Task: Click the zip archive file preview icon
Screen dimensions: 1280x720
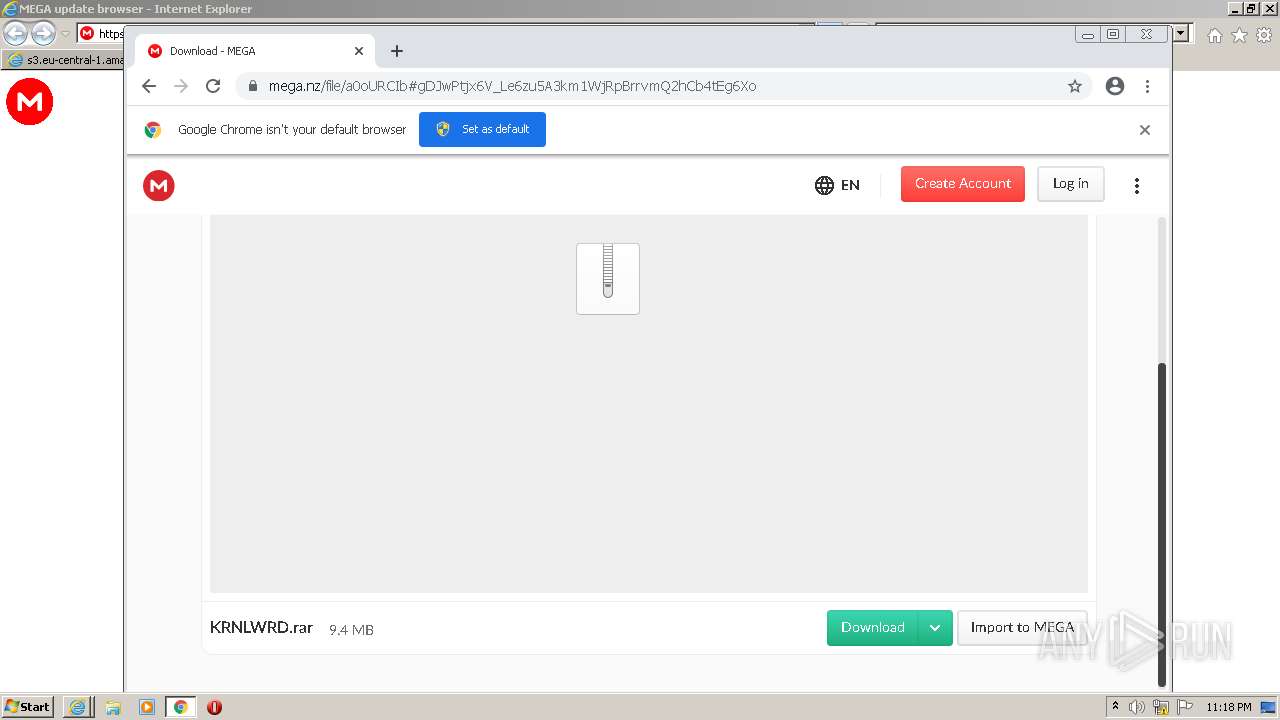Action: (x=608, y=279)
